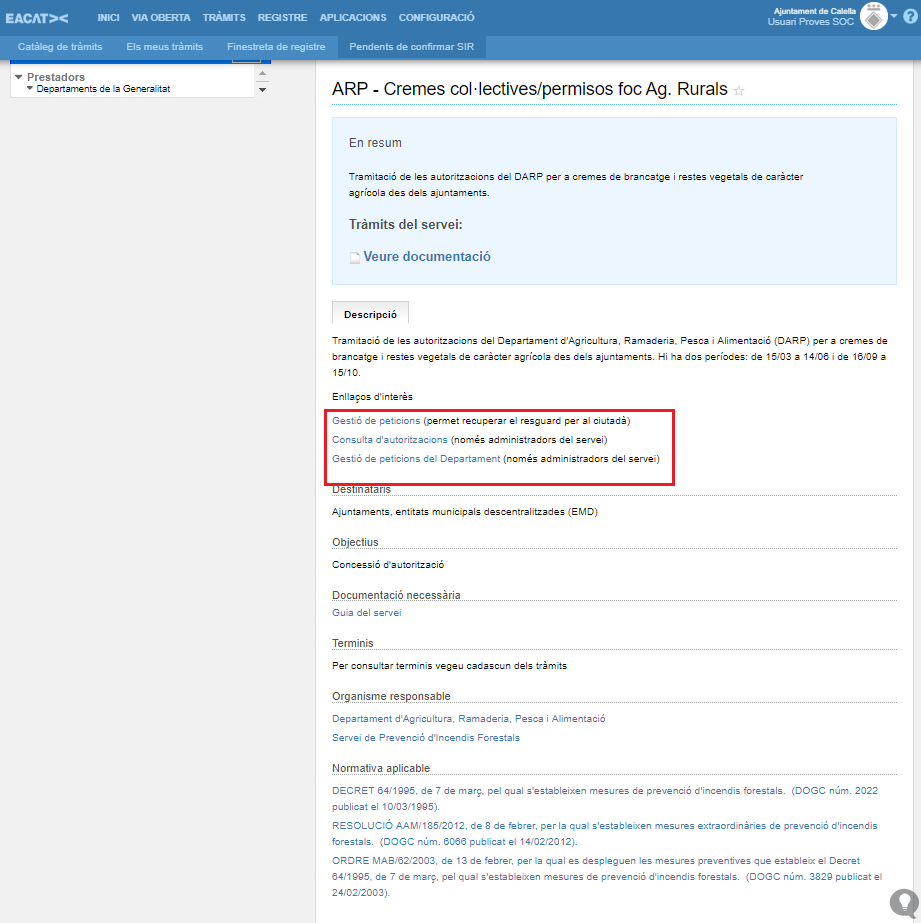Go to Els meus tràmits tab

tap(164, 47)
